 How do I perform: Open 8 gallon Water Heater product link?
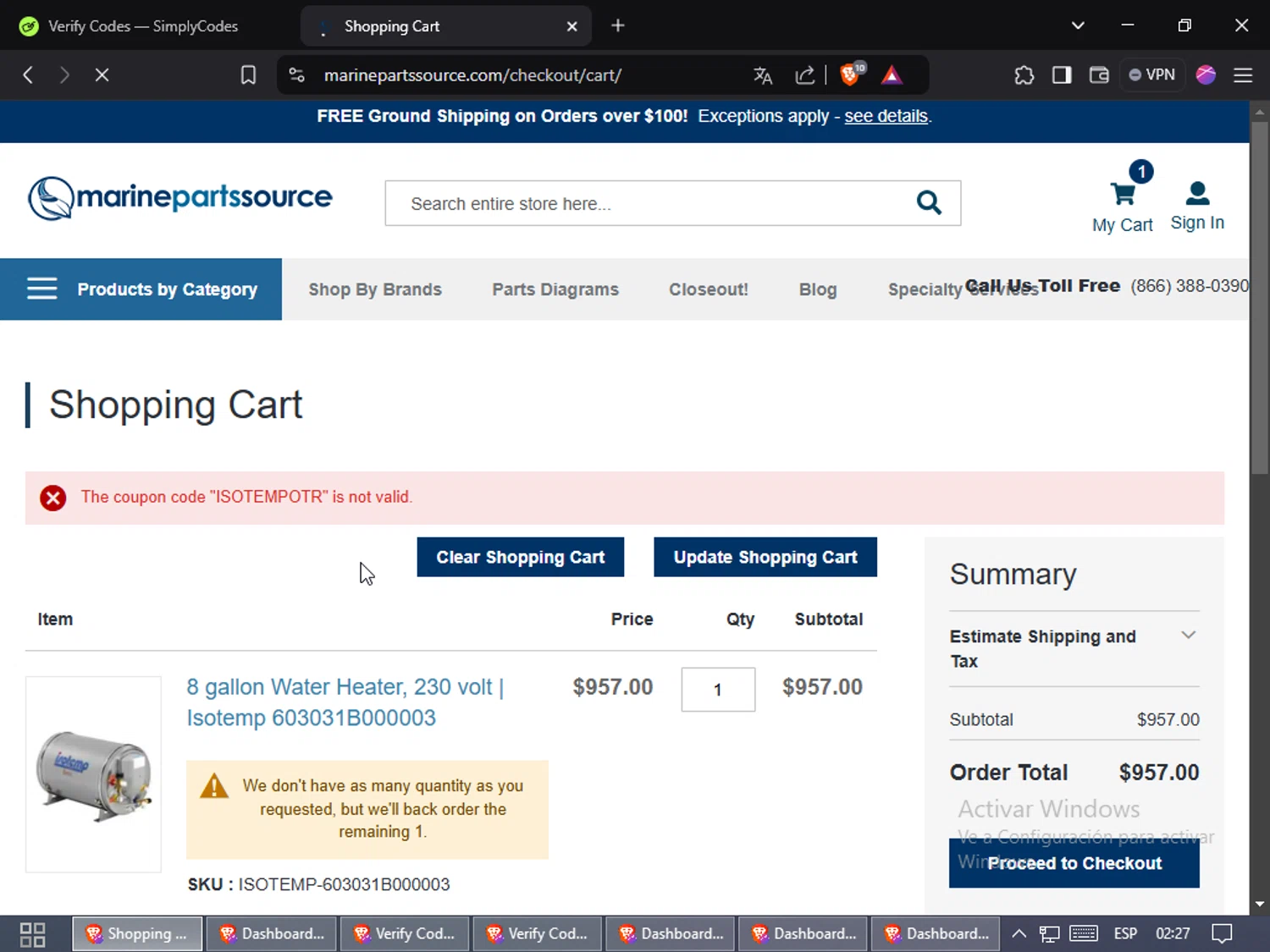[345, 702]
